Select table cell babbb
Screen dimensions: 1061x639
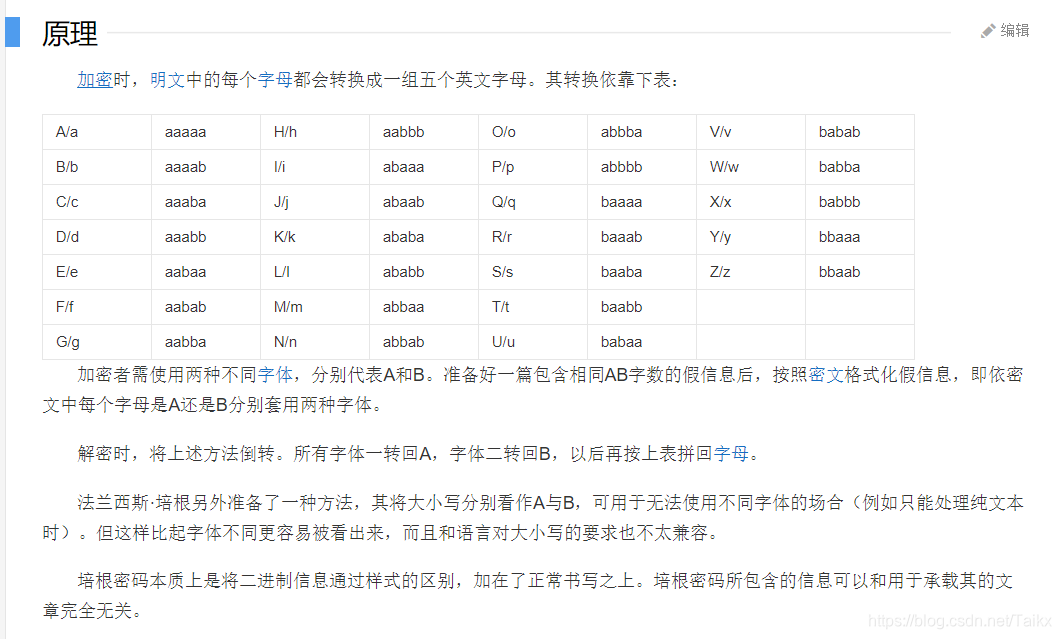click(859, 202)
